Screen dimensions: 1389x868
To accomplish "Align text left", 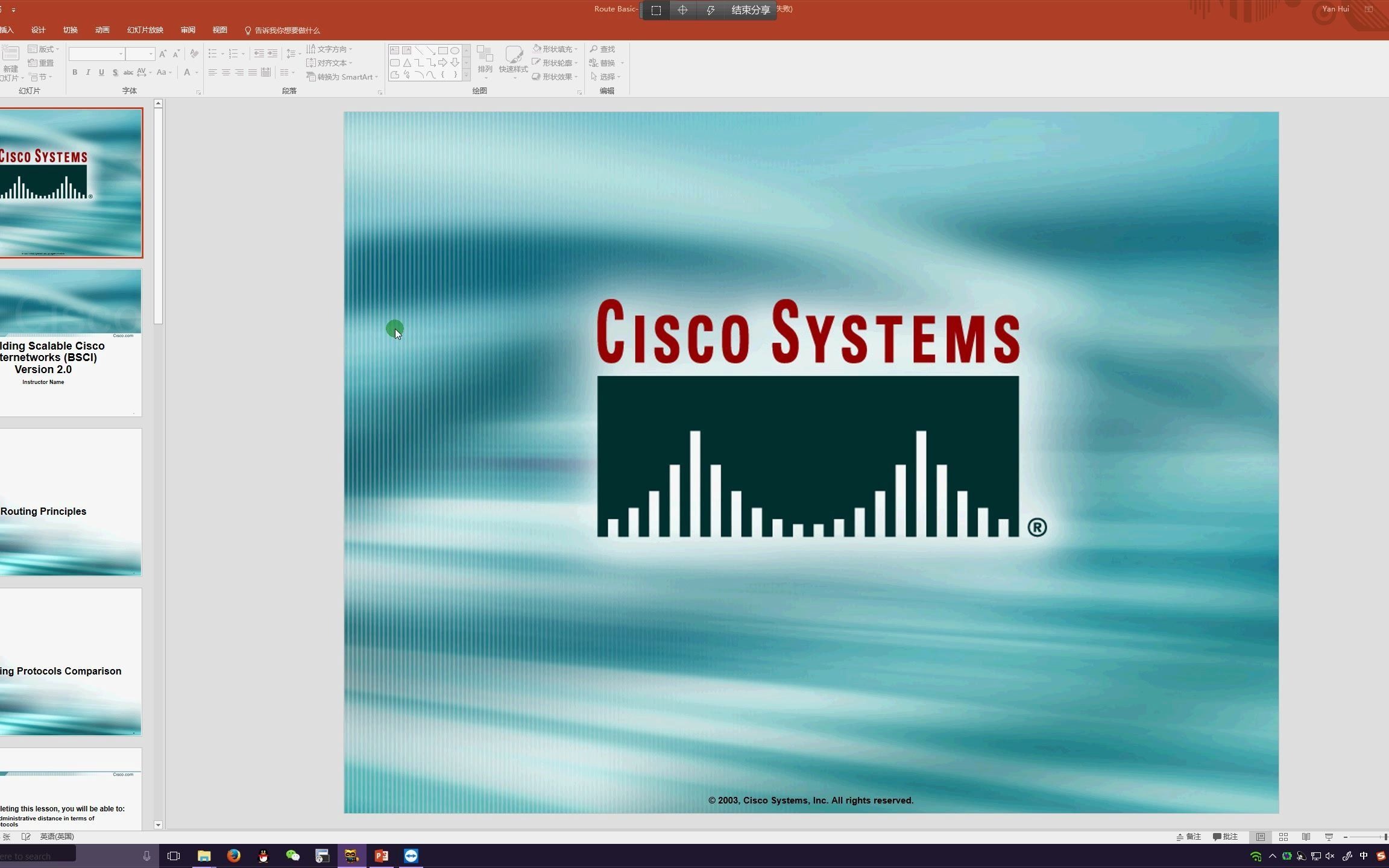I will coord(212,72).
